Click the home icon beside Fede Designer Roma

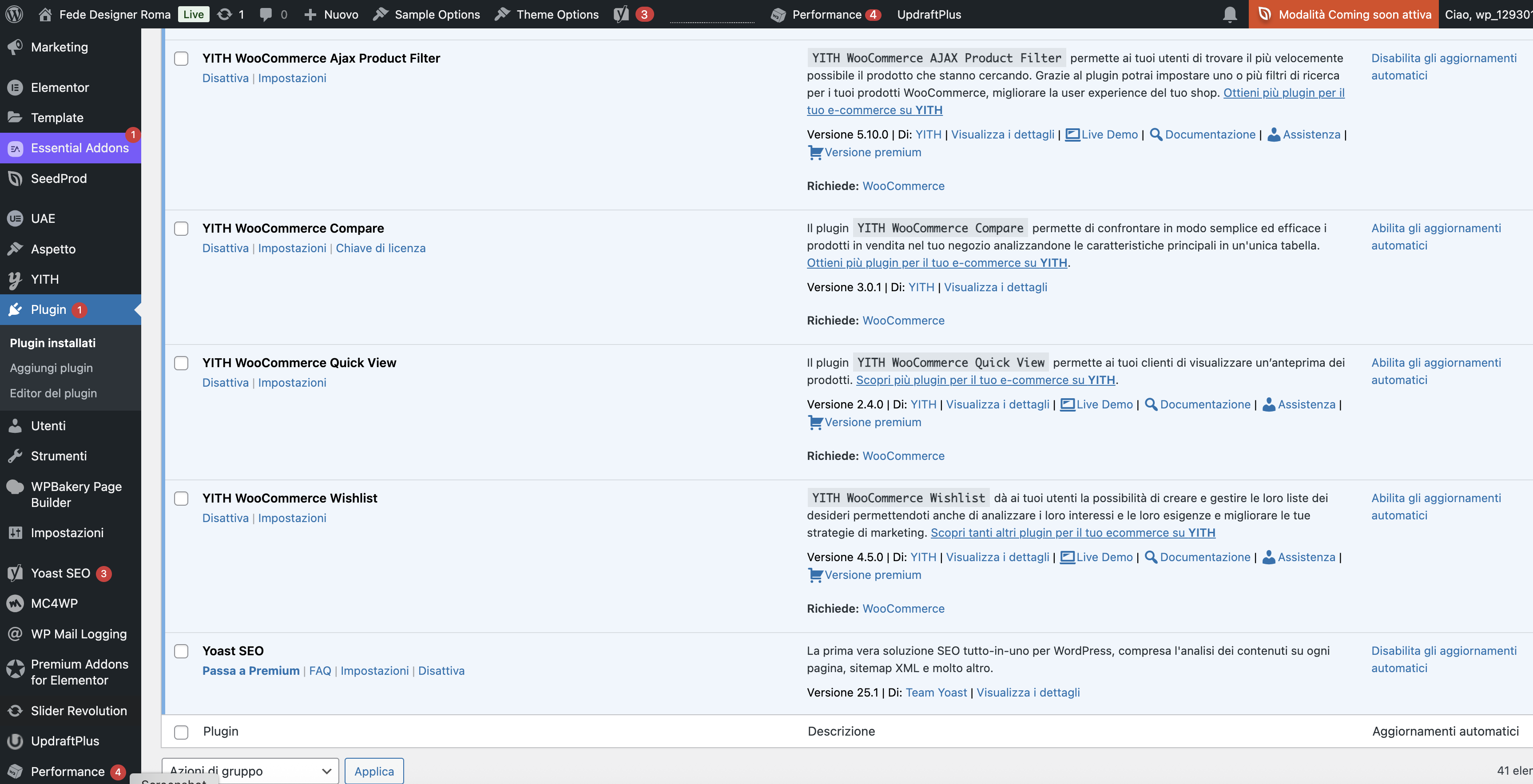(45, 14)
